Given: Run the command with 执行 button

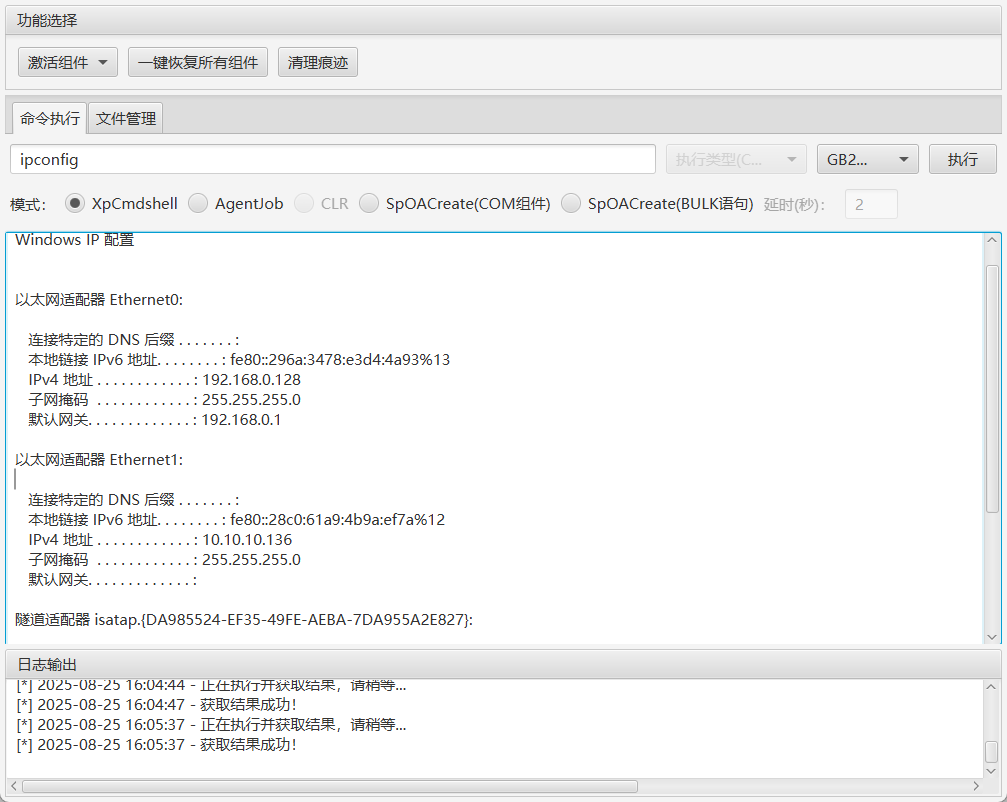Looking at the screenshot, I should [x=962, y=159].
